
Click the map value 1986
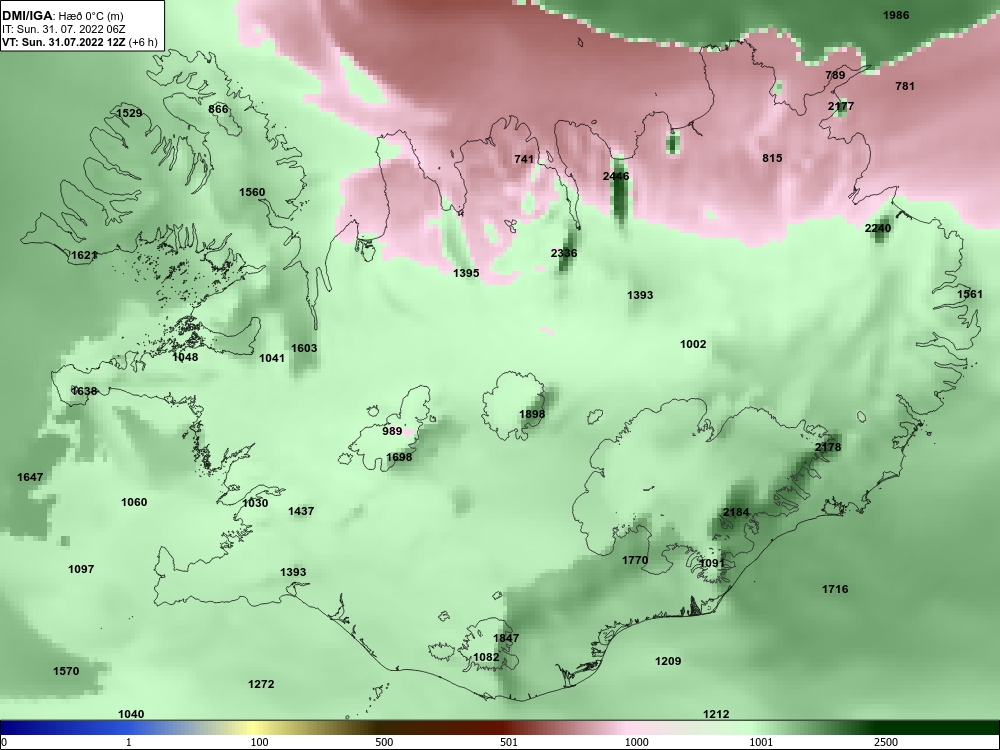pyautogui.click(x=896, y=15)
